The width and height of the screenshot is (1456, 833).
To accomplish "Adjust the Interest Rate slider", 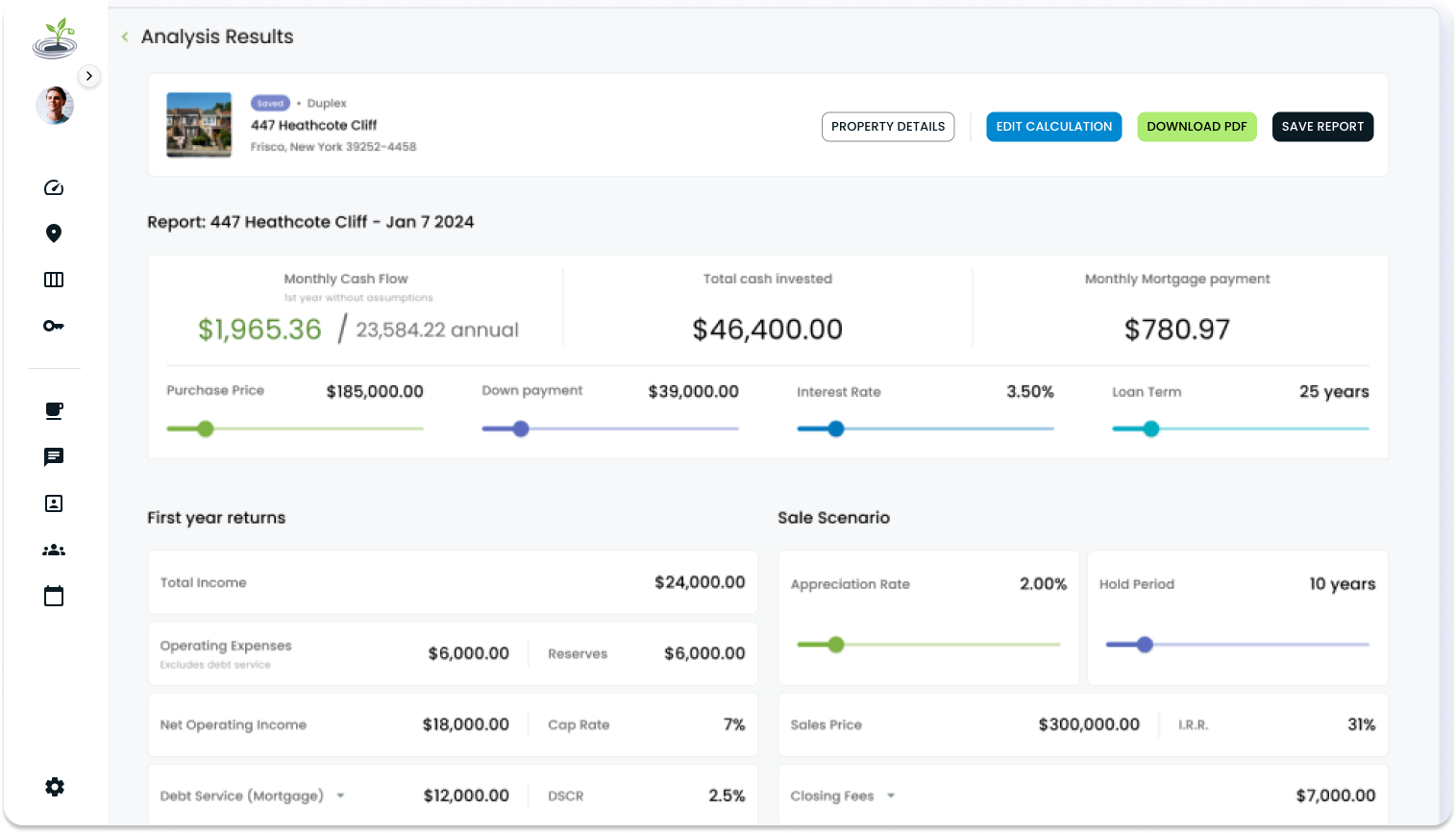I will 835,429.
